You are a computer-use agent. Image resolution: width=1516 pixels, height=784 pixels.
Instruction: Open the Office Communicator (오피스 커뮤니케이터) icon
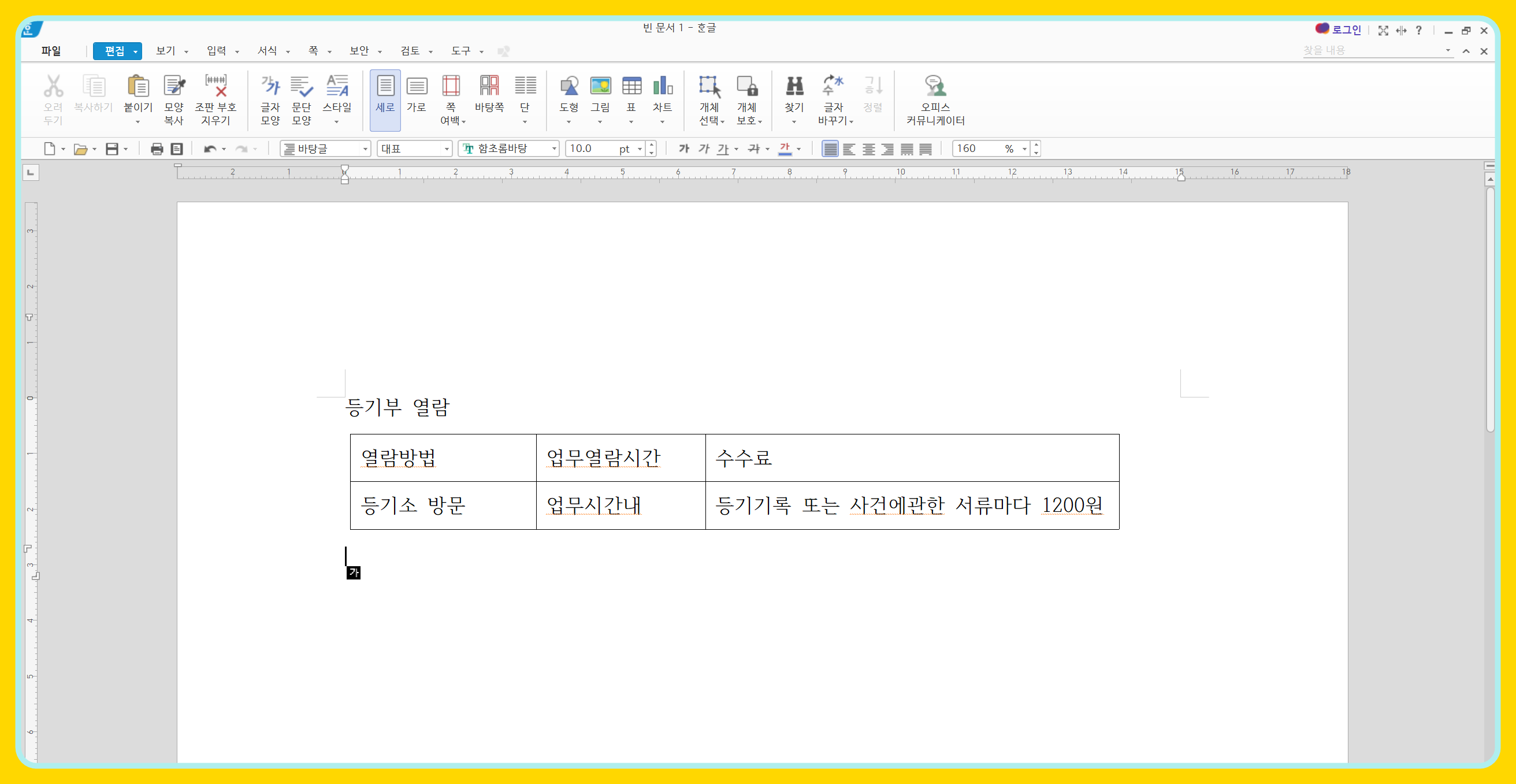[x=935, y=87]
